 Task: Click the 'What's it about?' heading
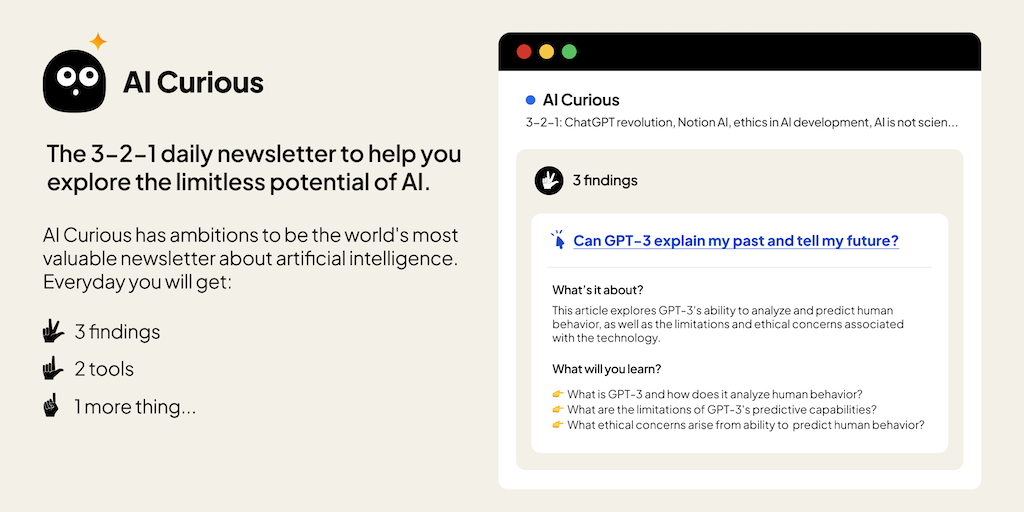point(598,290)
